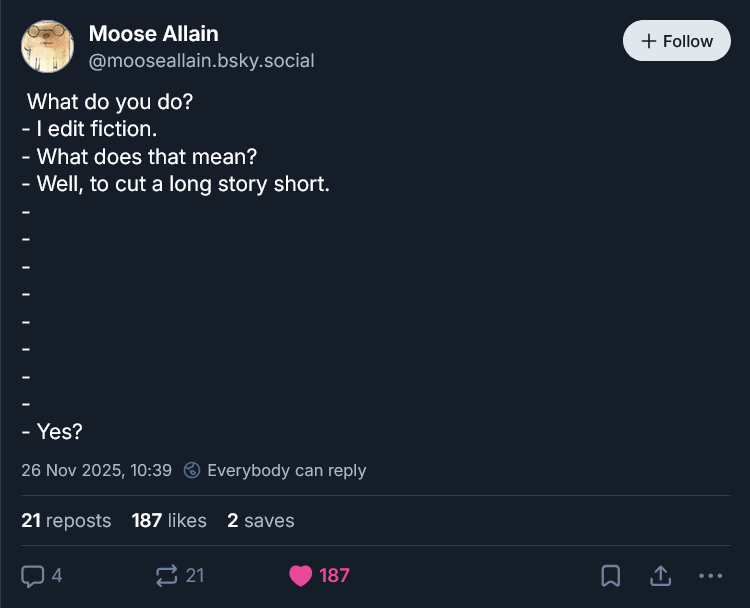
Task: Follow Moose Allain
Action: [677, 41]
